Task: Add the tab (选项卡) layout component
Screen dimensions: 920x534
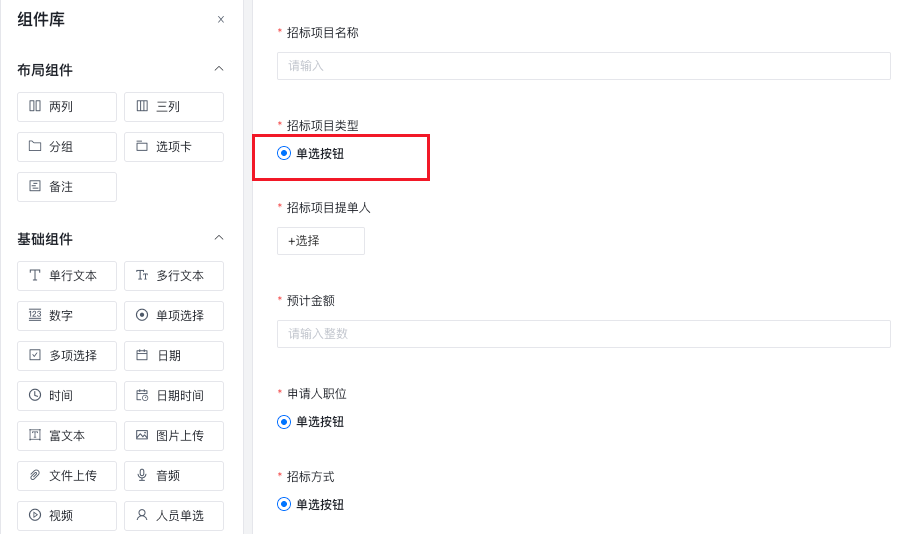Action: click(x=173, y=147)
